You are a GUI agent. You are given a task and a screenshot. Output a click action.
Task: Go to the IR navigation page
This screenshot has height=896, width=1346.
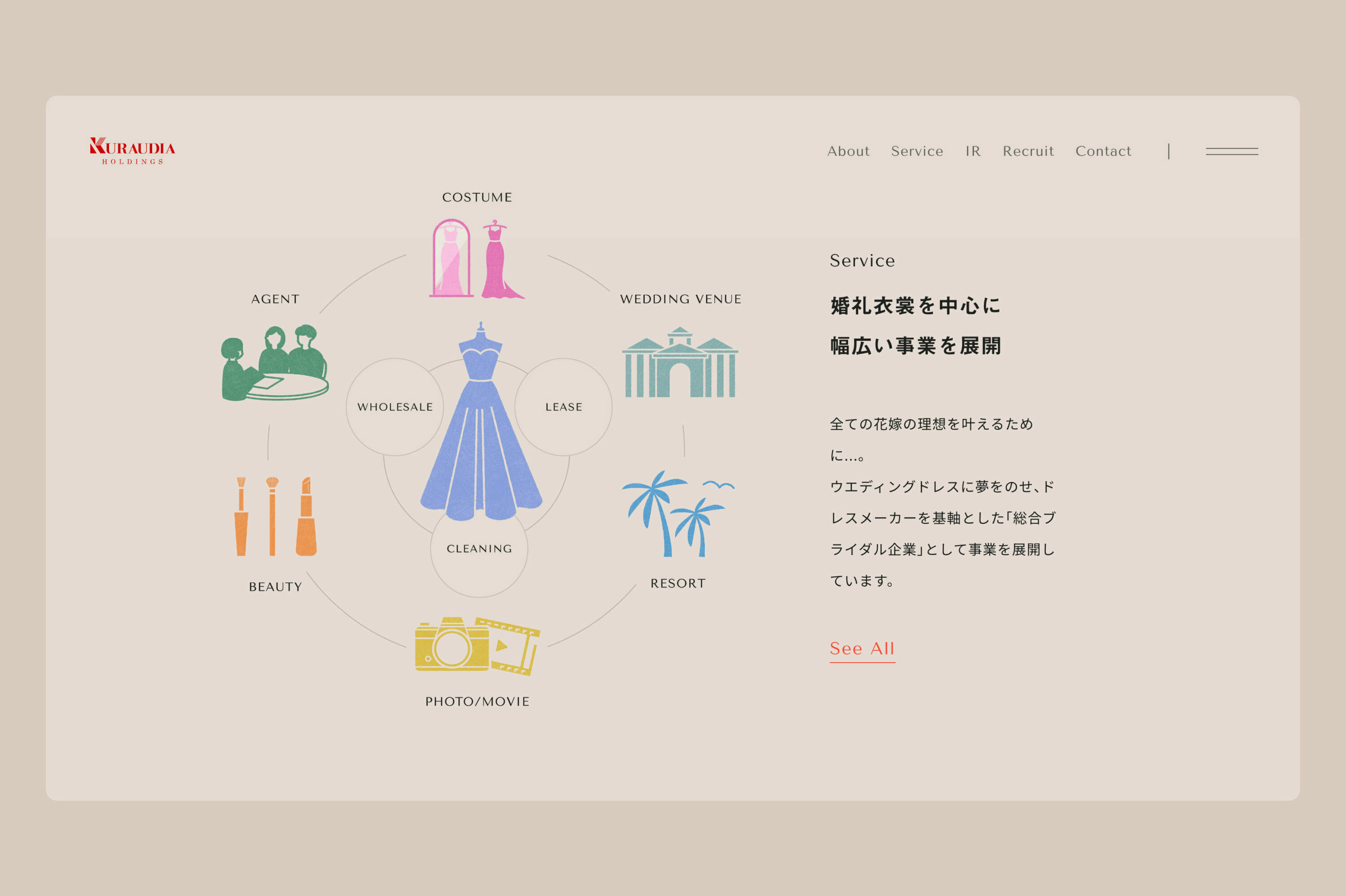(972, 152)
